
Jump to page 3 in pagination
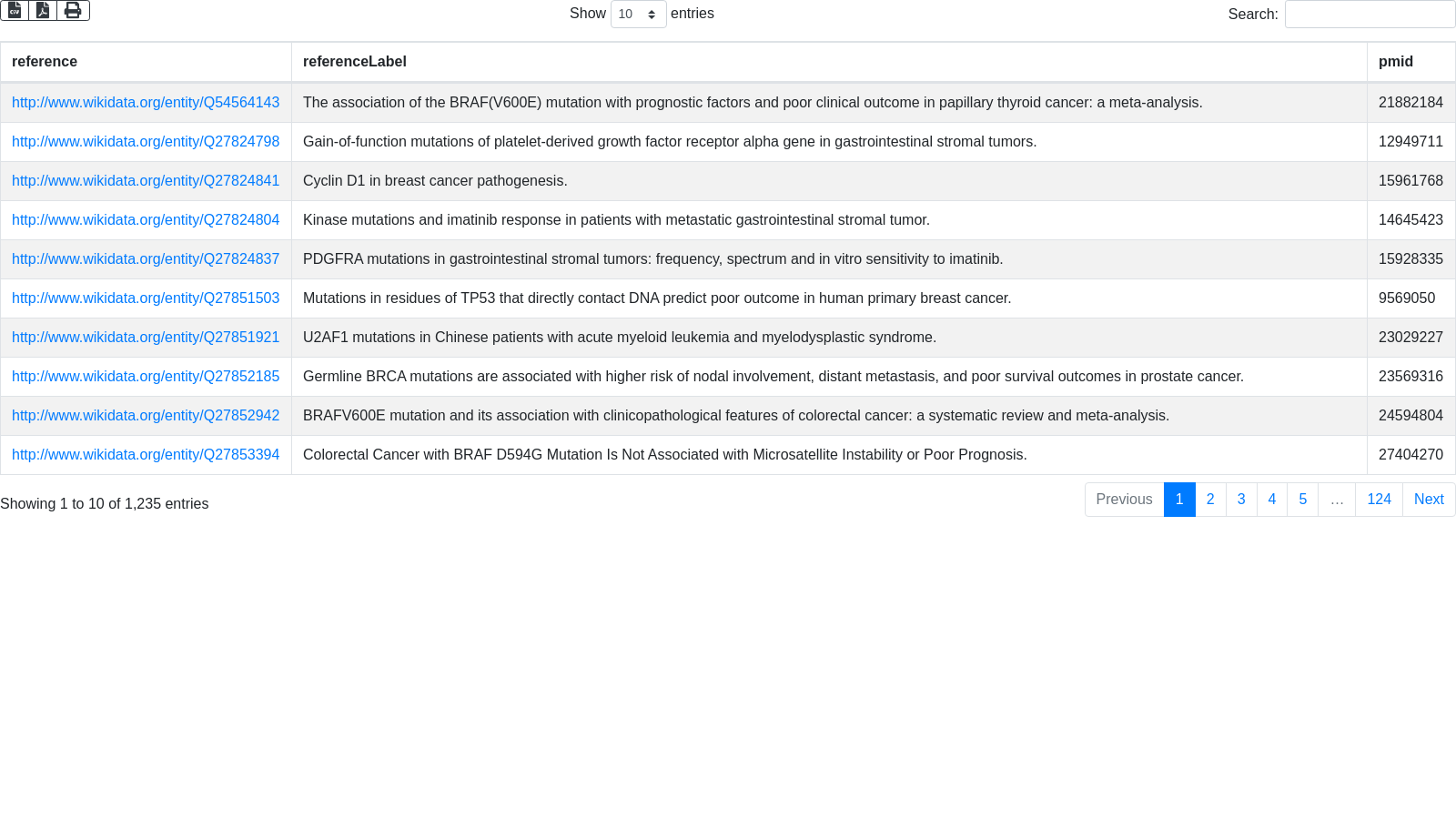pyautogui.click(x=1241, y=500)
